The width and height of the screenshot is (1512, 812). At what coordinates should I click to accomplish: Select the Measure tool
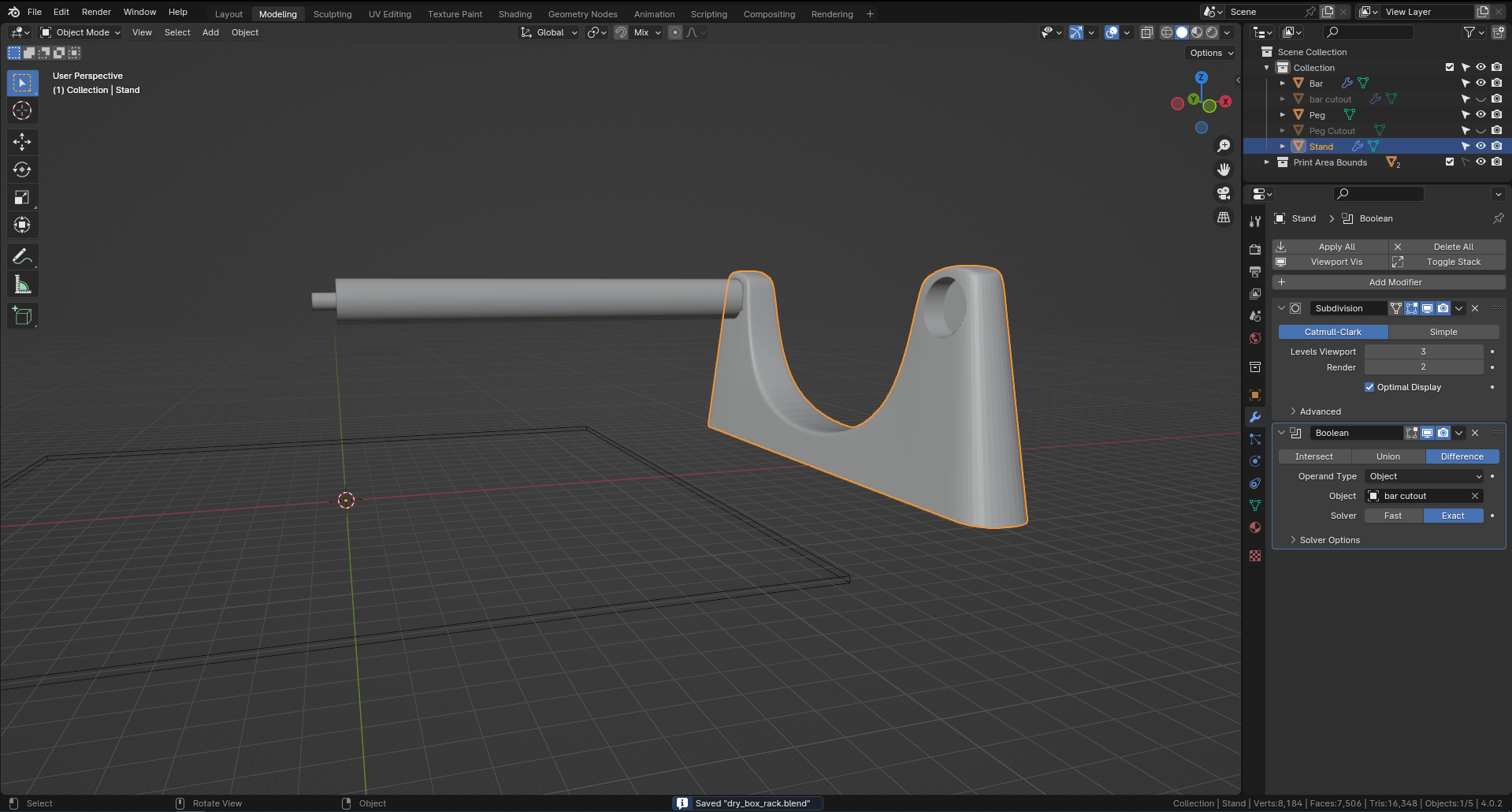point(22,285)
